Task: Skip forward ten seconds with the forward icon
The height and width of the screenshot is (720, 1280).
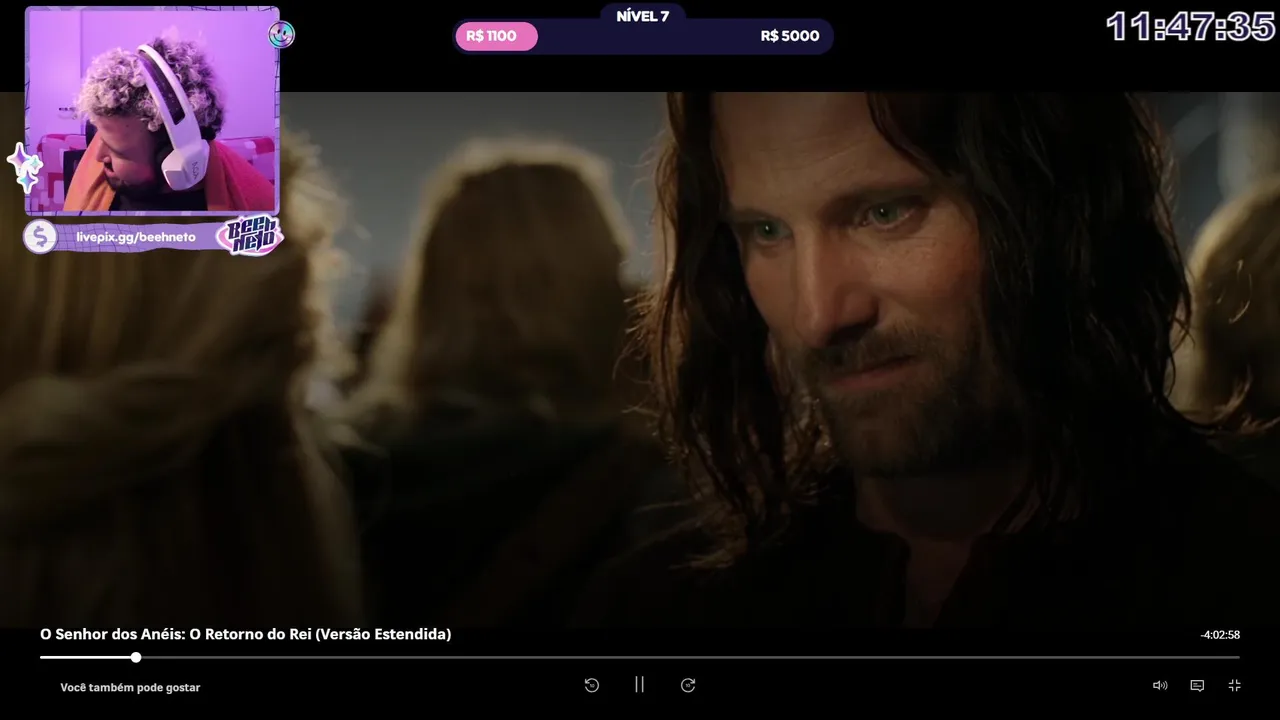Action: [x=688, y=685]
